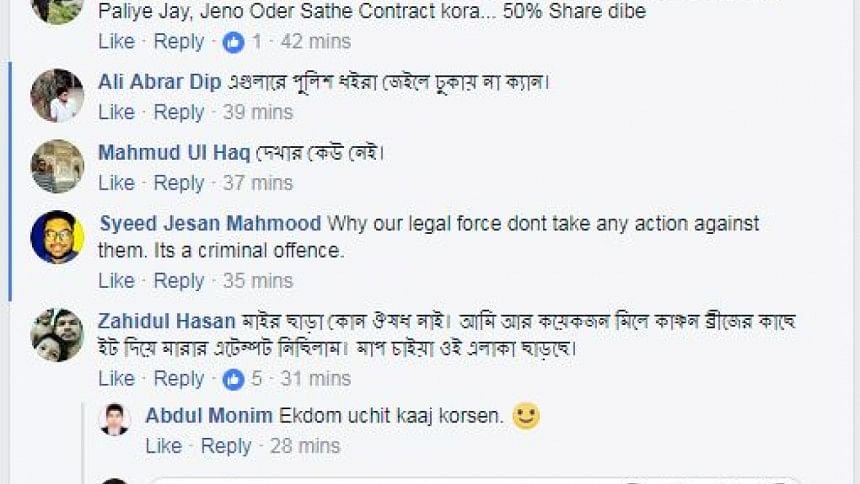
Task: Reply to the top comment posted 42 mins ago
Action: (x=179, y=42)
